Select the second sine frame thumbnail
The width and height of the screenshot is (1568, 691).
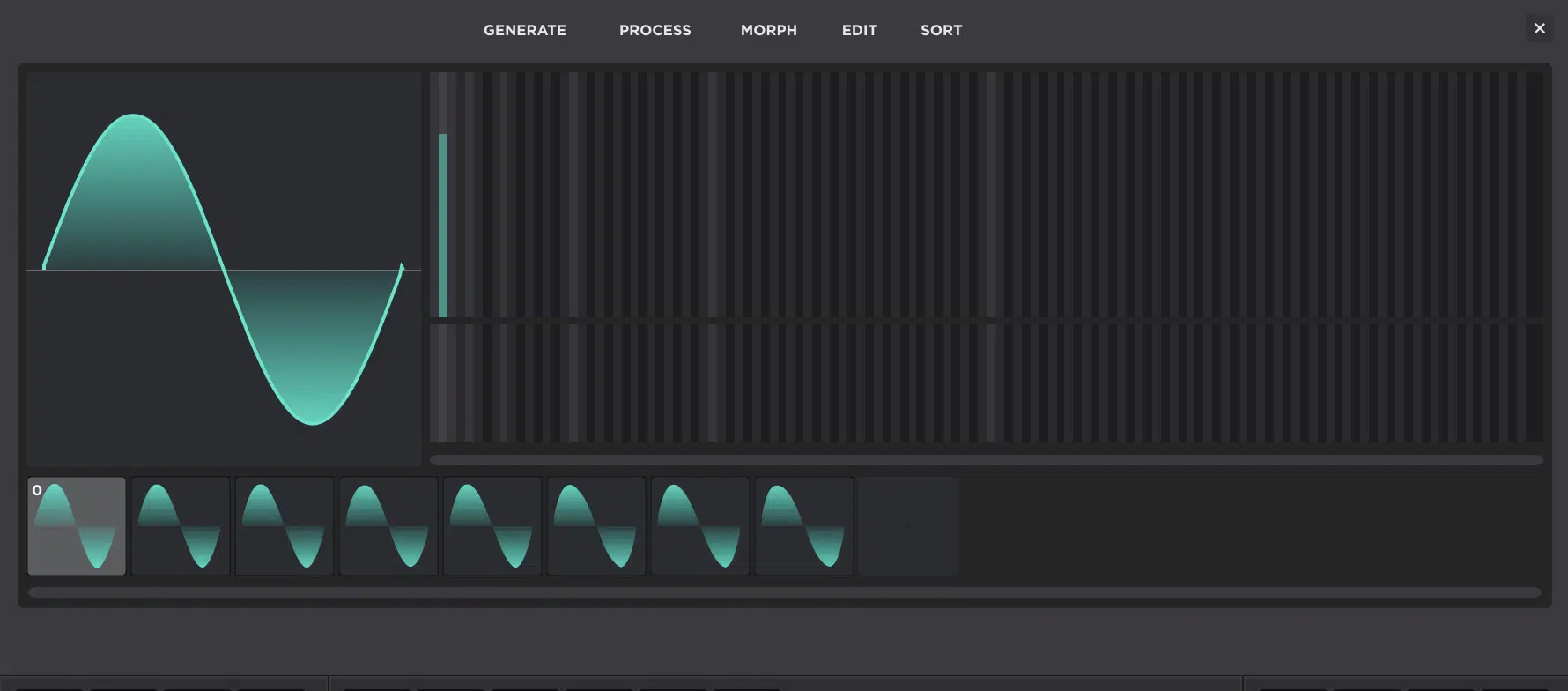(x=181, y=526)
